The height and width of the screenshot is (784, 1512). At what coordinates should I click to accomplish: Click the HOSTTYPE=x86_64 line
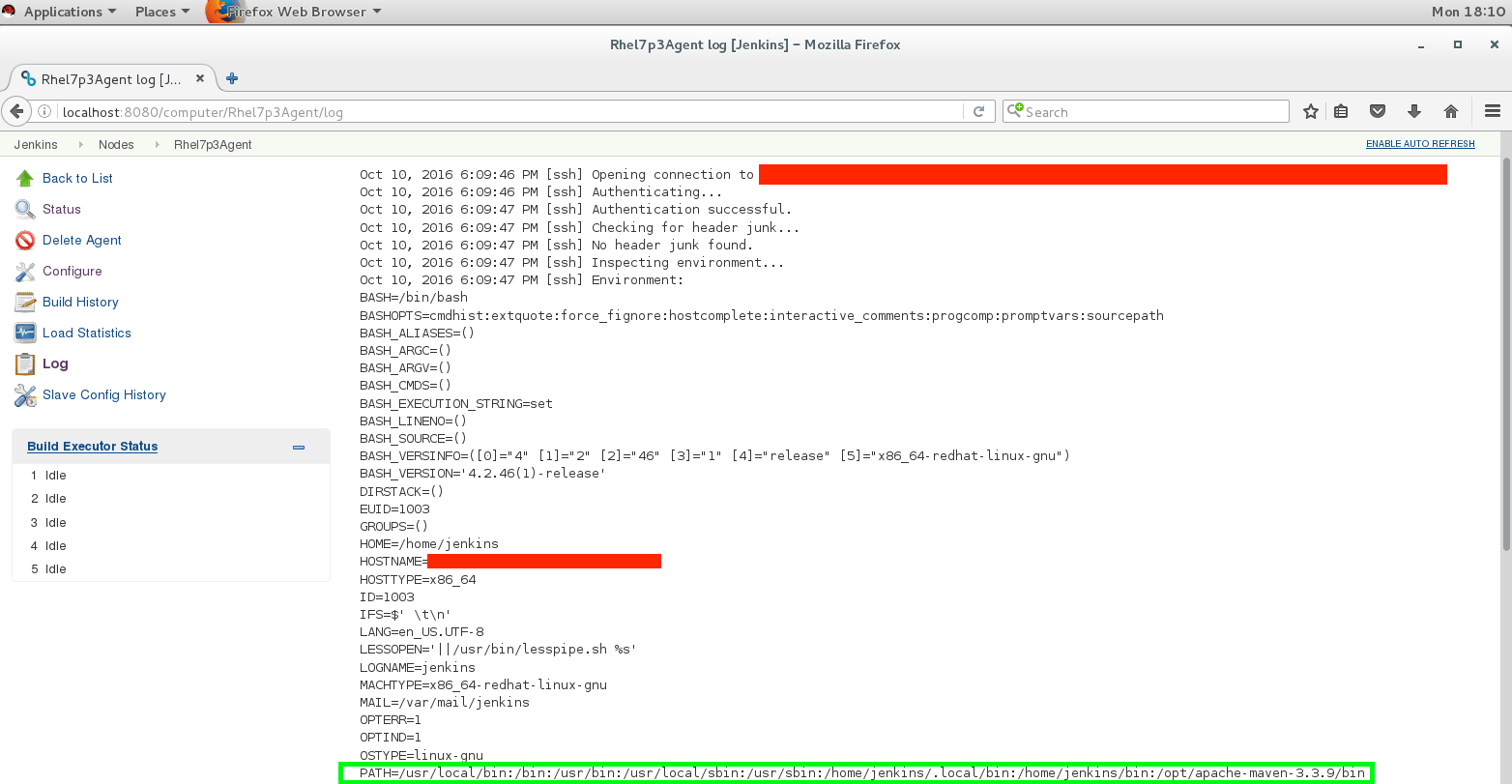418,580
